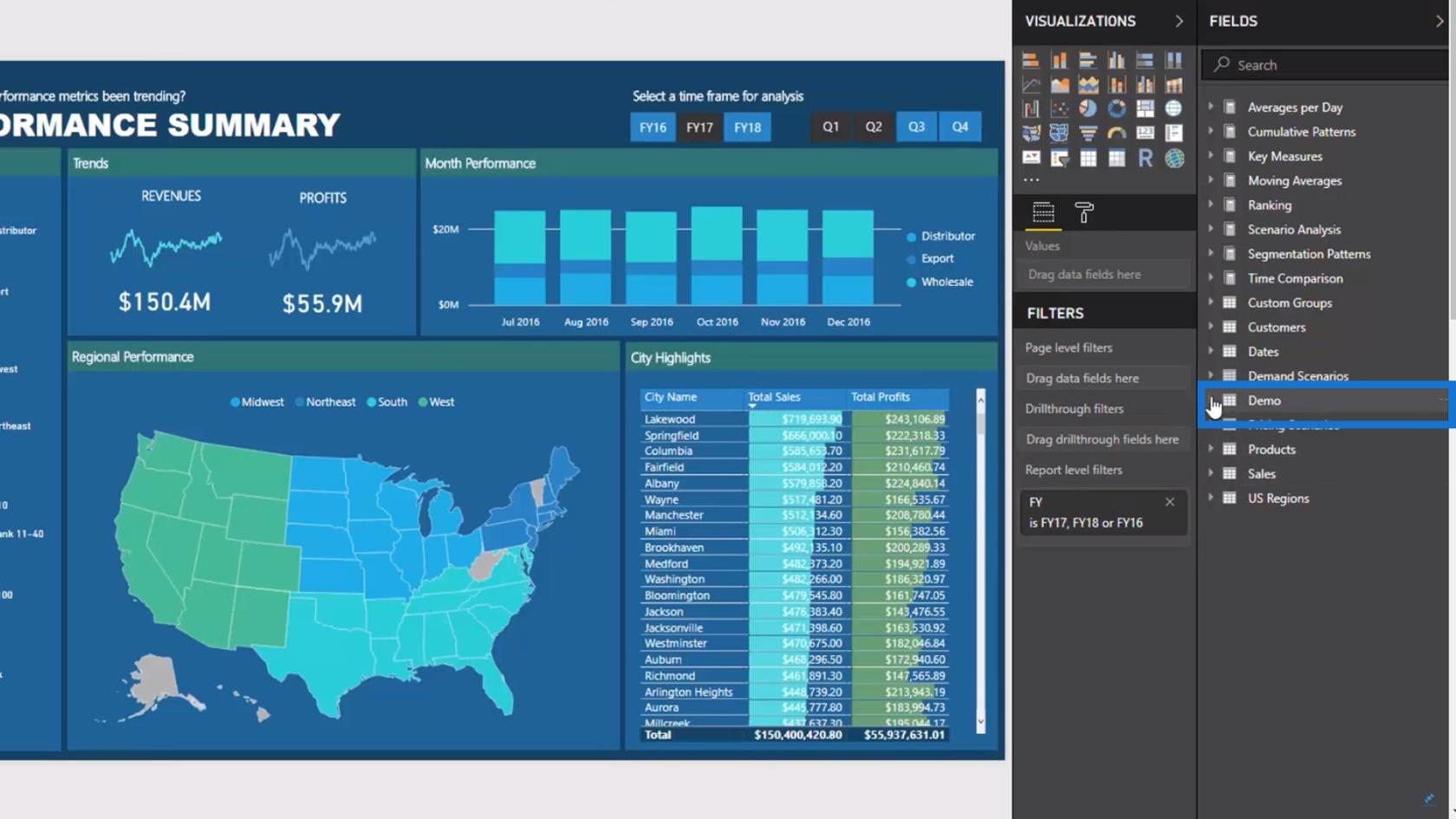Switch to the Fields well tab
1456x819 pixels.
(1043, 212)
